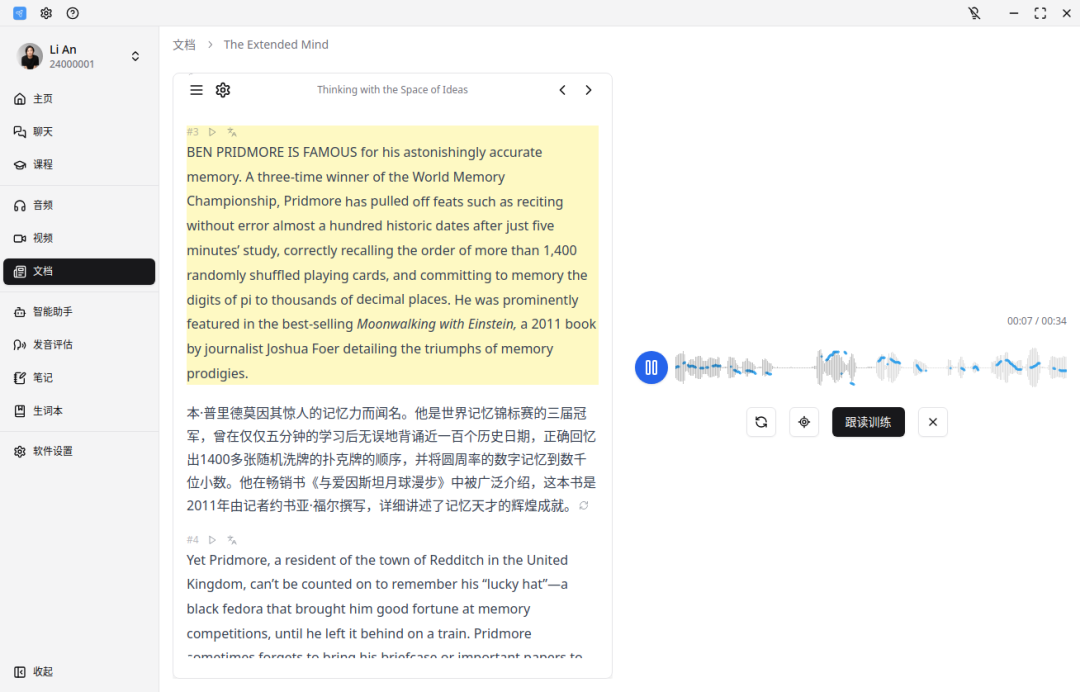The width and height of the screenshot is (1080, 692).
Task: Go to next page with right chevron
Action: (x=588, y=89)
